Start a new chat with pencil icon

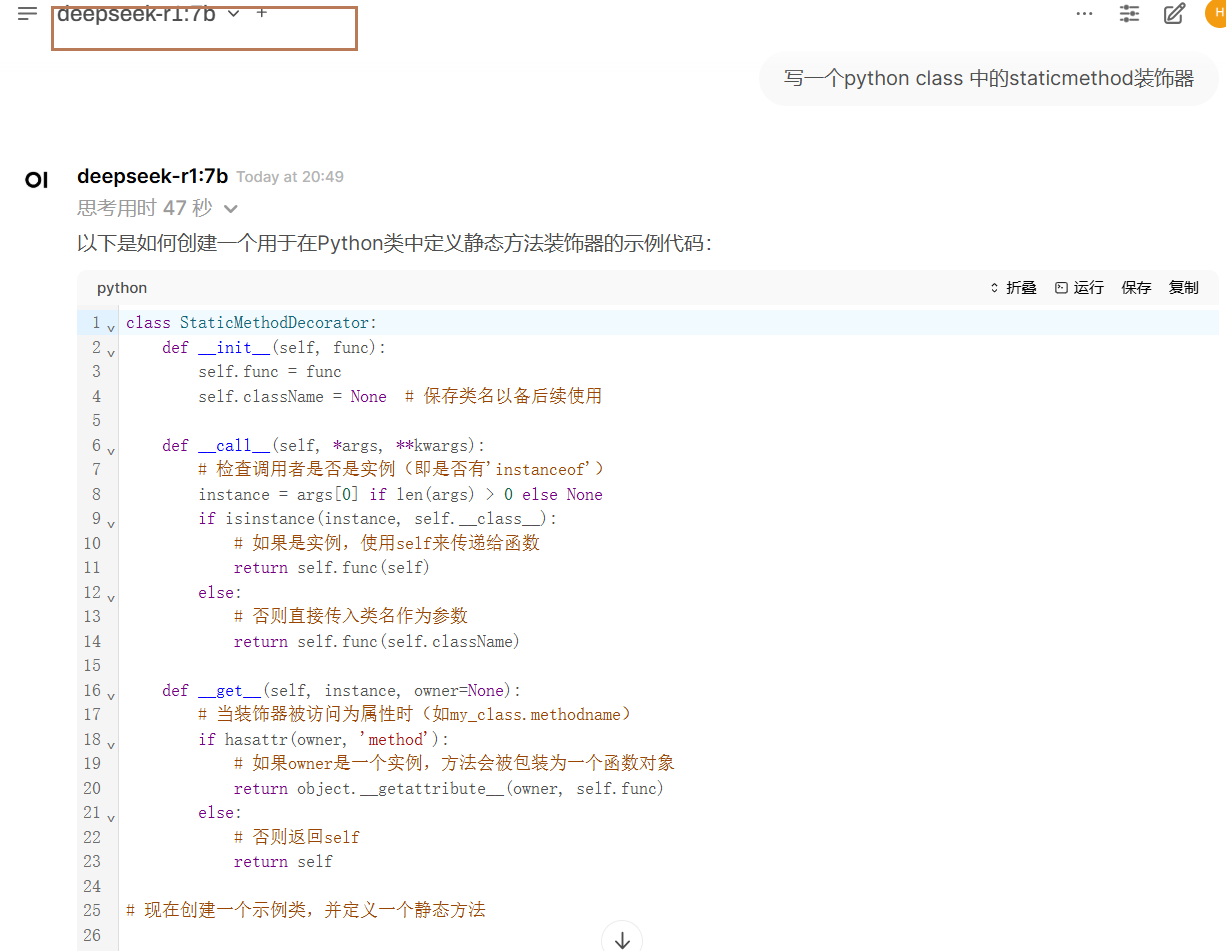1174,14
